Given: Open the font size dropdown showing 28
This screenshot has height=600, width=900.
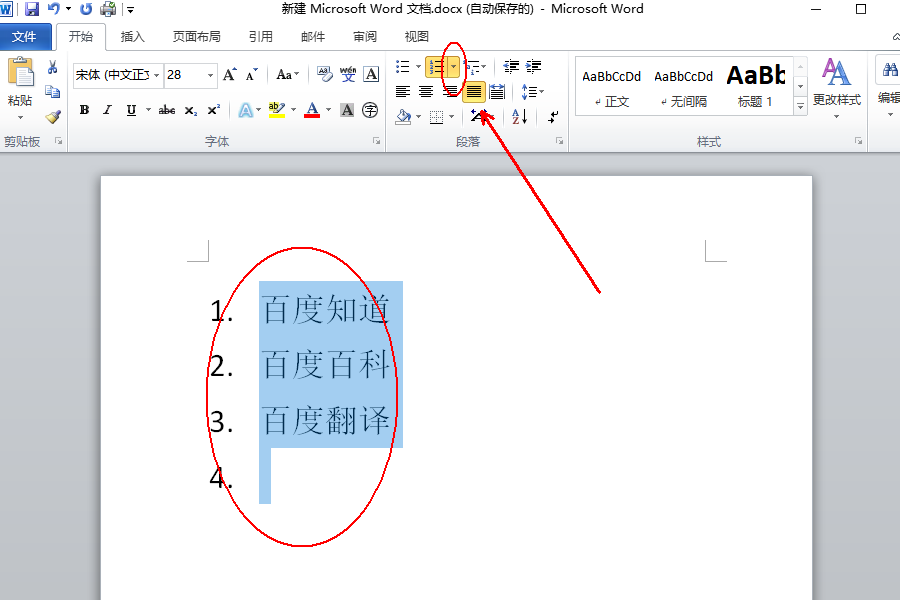Looking at the screenshot, I should 210,75.
